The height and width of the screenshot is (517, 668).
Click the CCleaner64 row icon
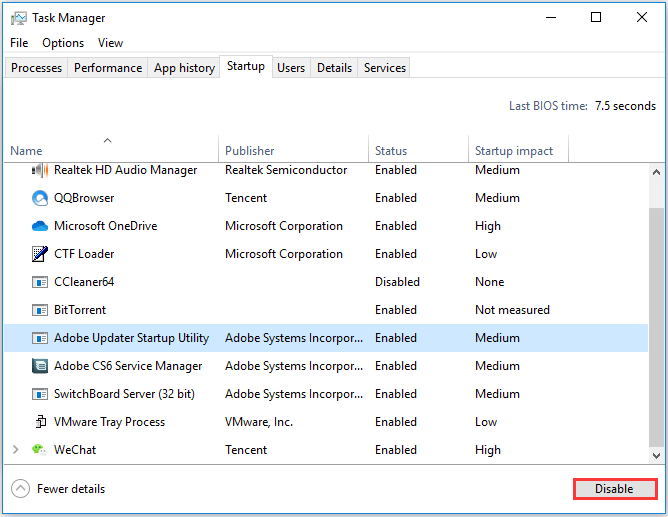tap(40, 282)
